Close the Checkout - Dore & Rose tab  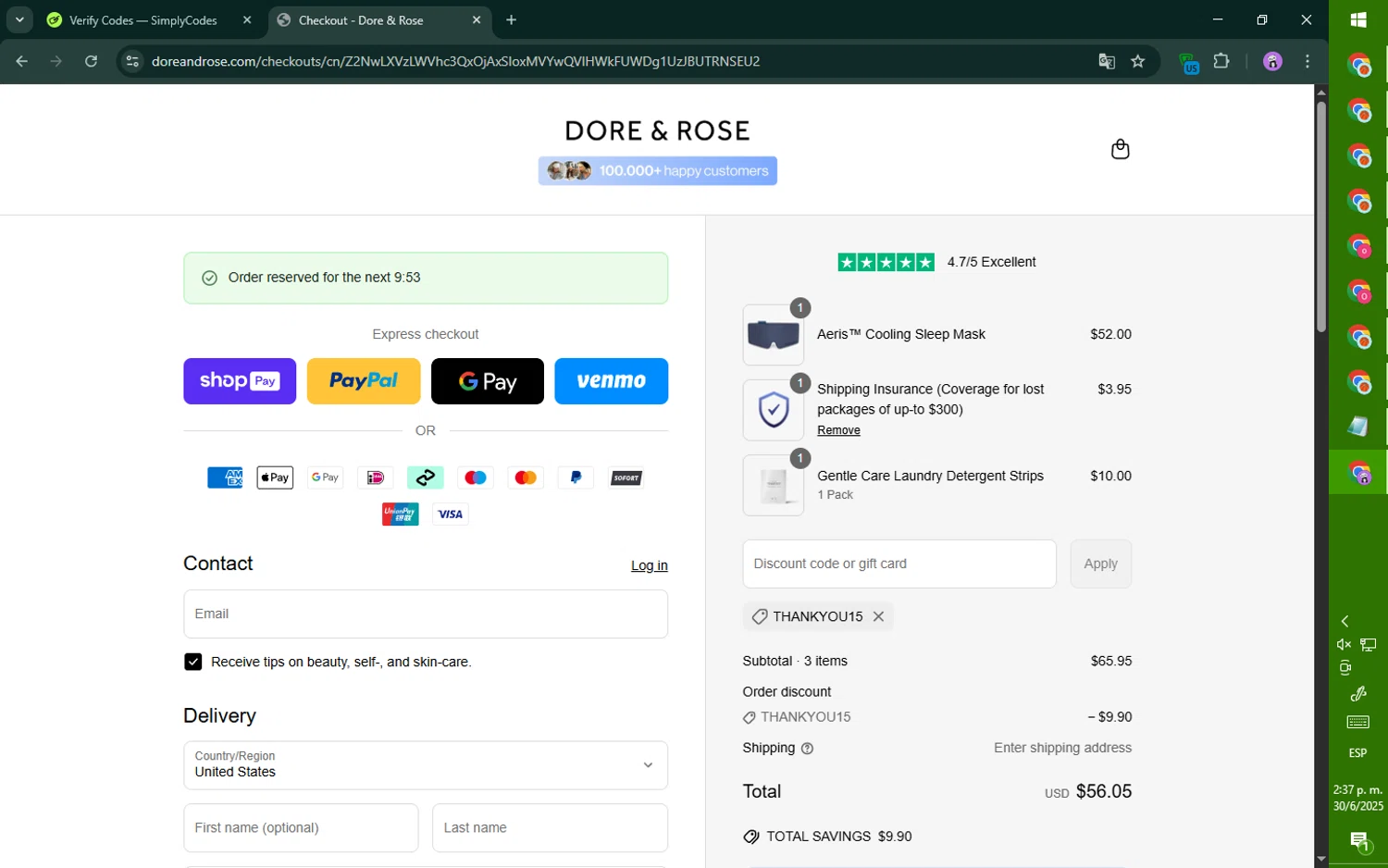pos(477,20)
